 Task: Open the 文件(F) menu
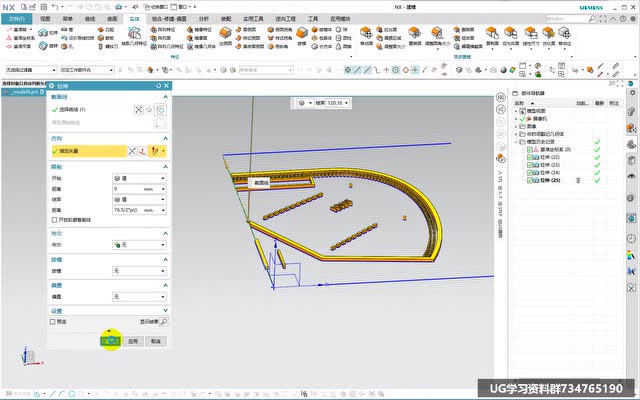[x=18, y=18]
